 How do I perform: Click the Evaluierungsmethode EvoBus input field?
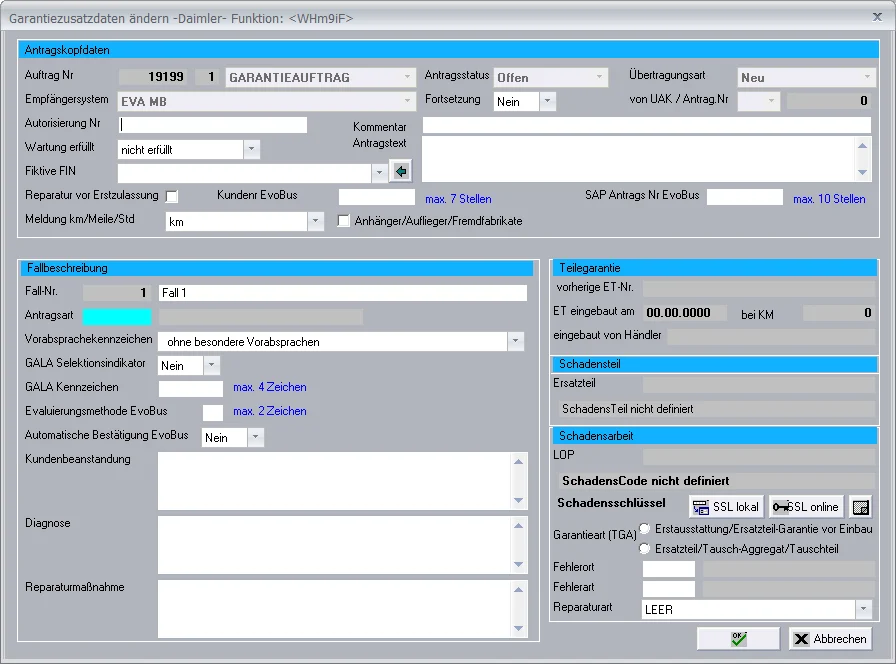pos(213,413)
